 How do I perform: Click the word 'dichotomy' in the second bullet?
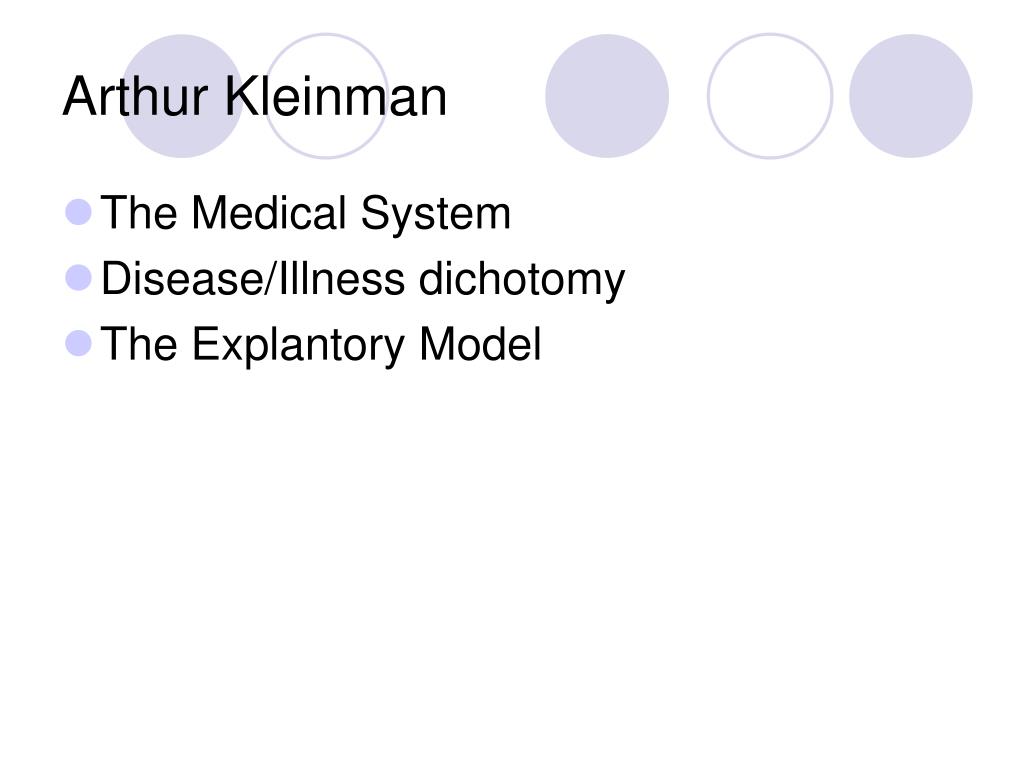(521, 279)
